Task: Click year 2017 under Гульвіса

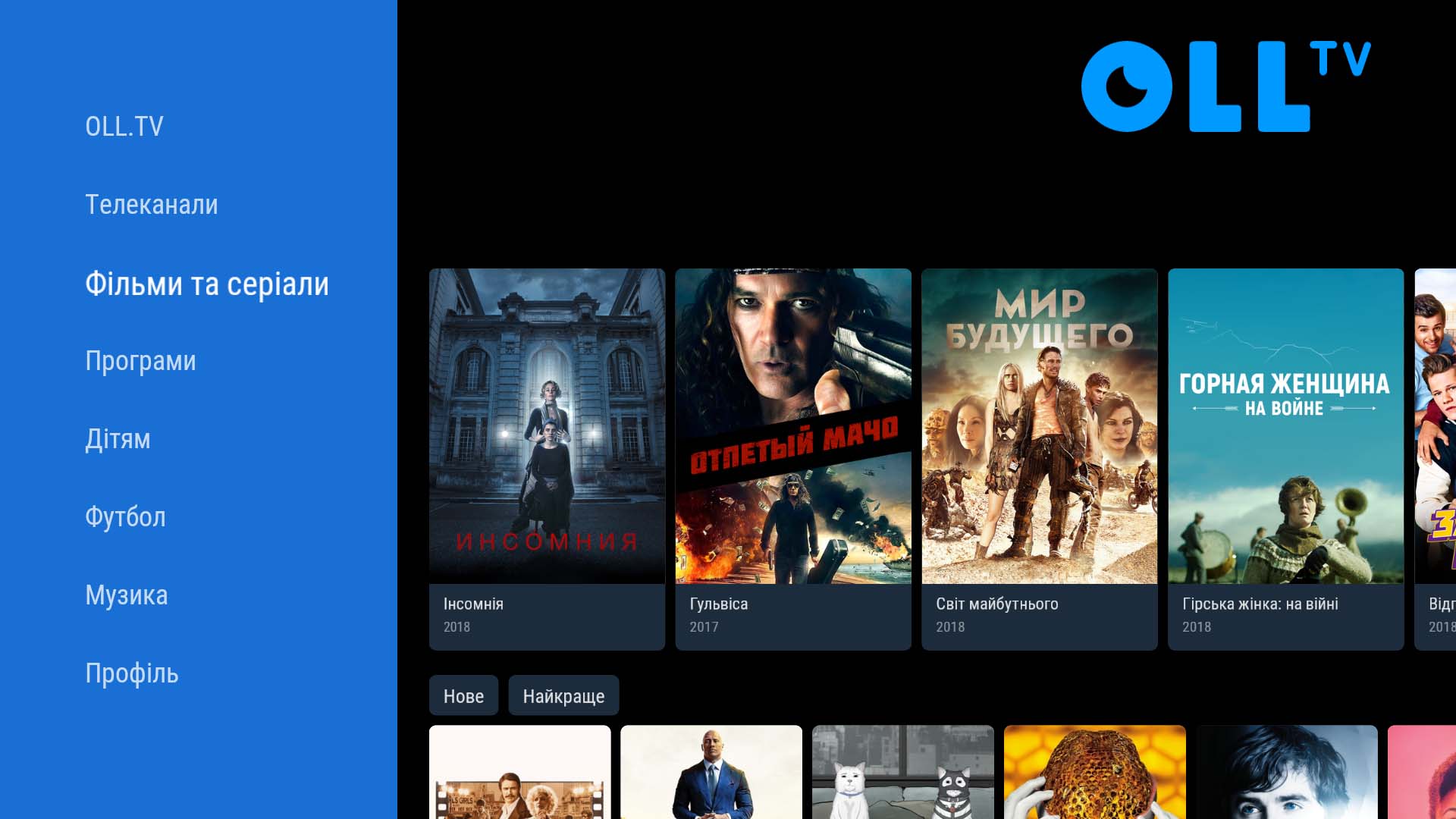Action: click(x=704, y=627)
